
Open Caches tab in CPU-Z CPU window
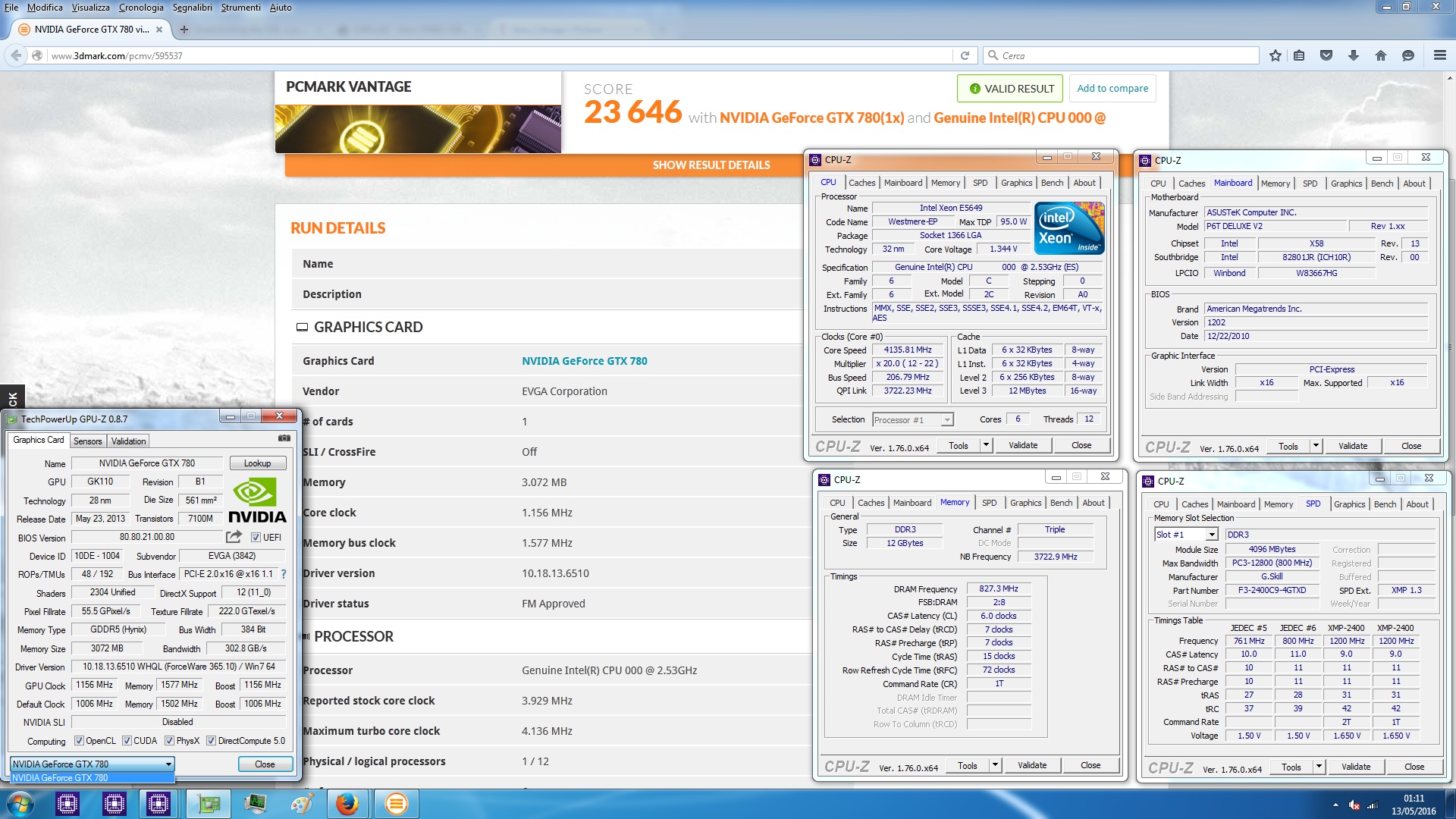click(861, 183)
